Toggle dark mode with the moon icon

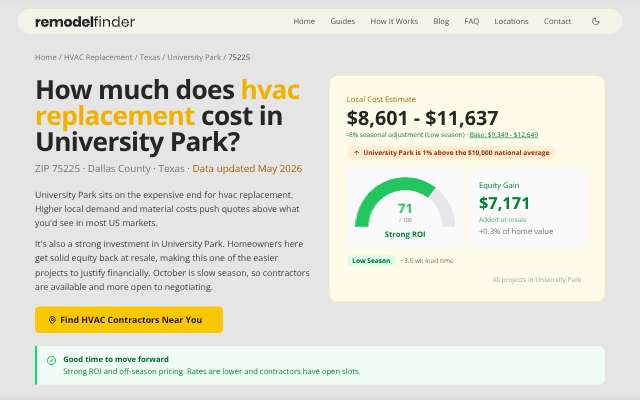click(596, 21)
